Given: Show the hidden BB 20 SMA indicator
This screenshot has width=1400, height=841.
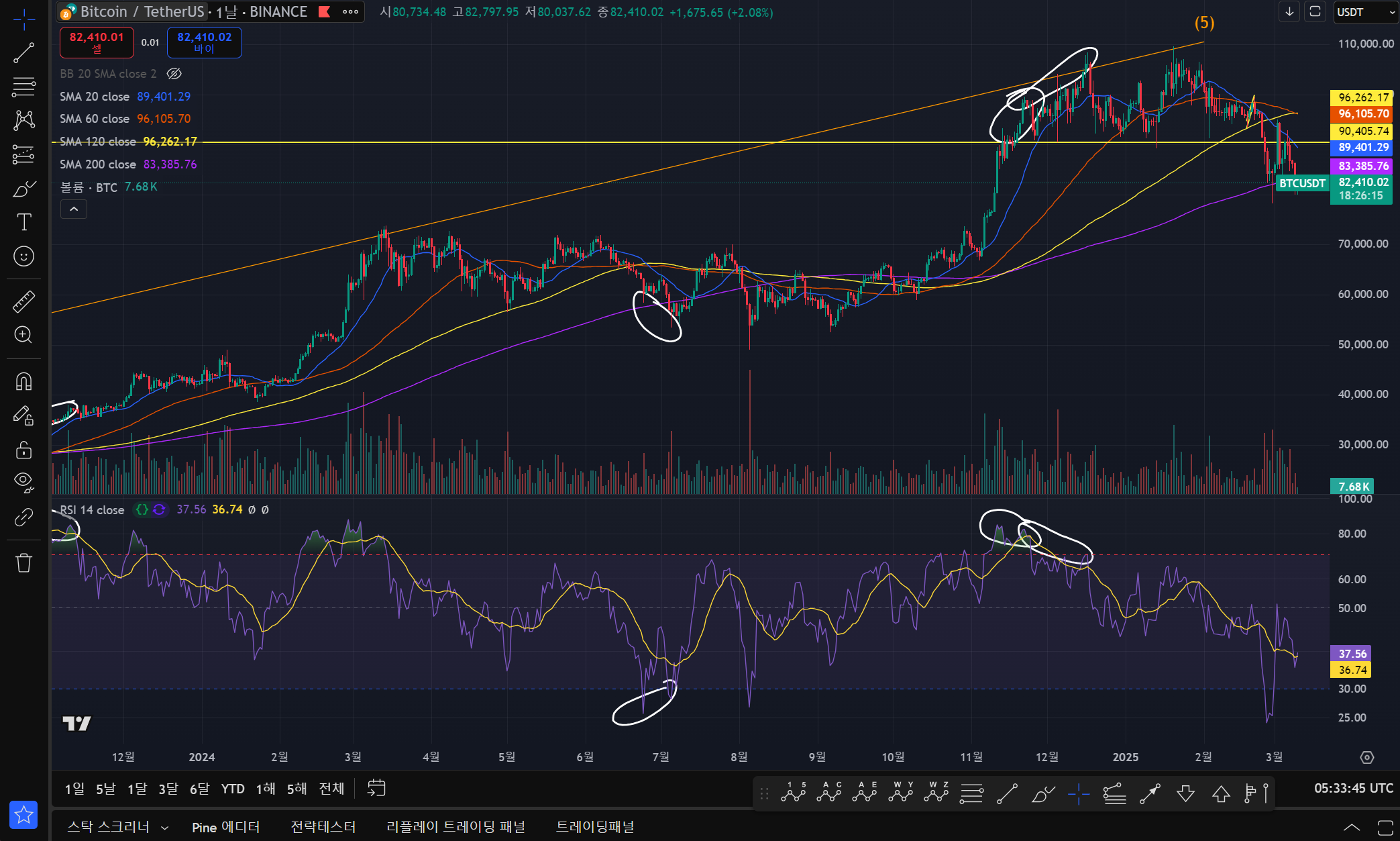Looking at the screenshot, I should pyautogui.click(x=174, y=74).
